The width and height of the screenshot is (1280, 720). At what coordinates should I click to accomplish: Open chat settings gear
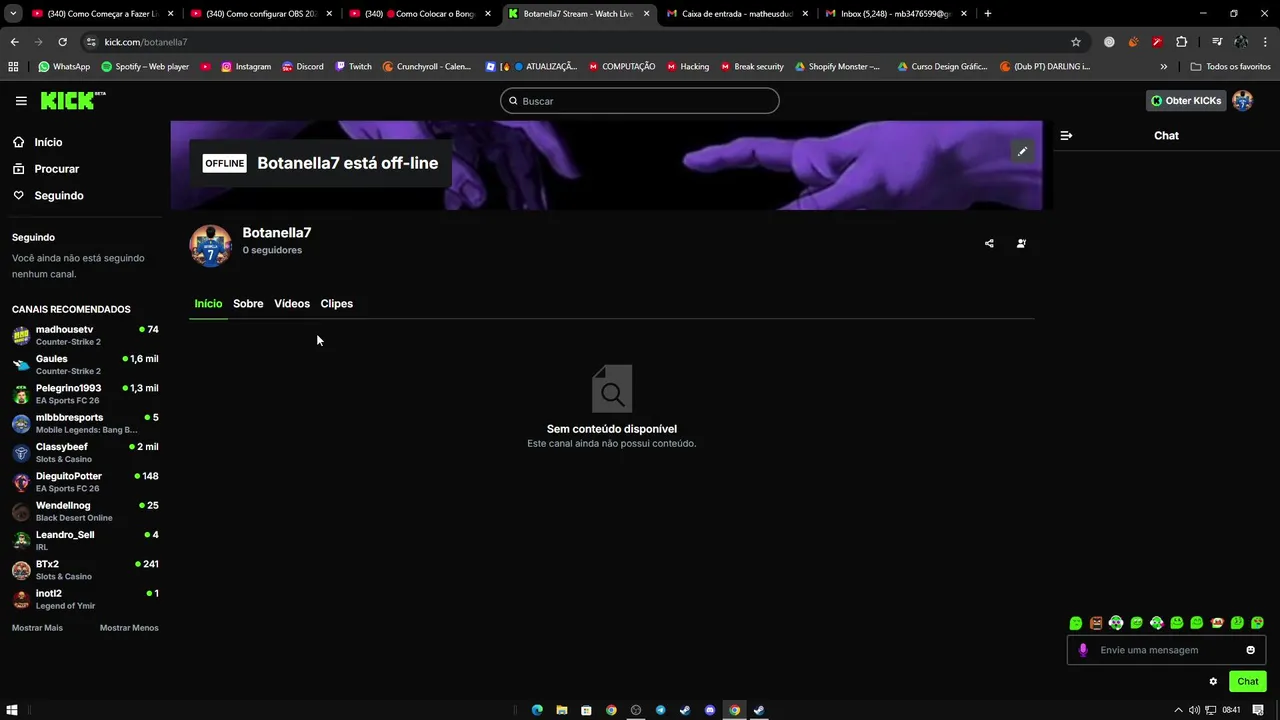[1213, 681]
